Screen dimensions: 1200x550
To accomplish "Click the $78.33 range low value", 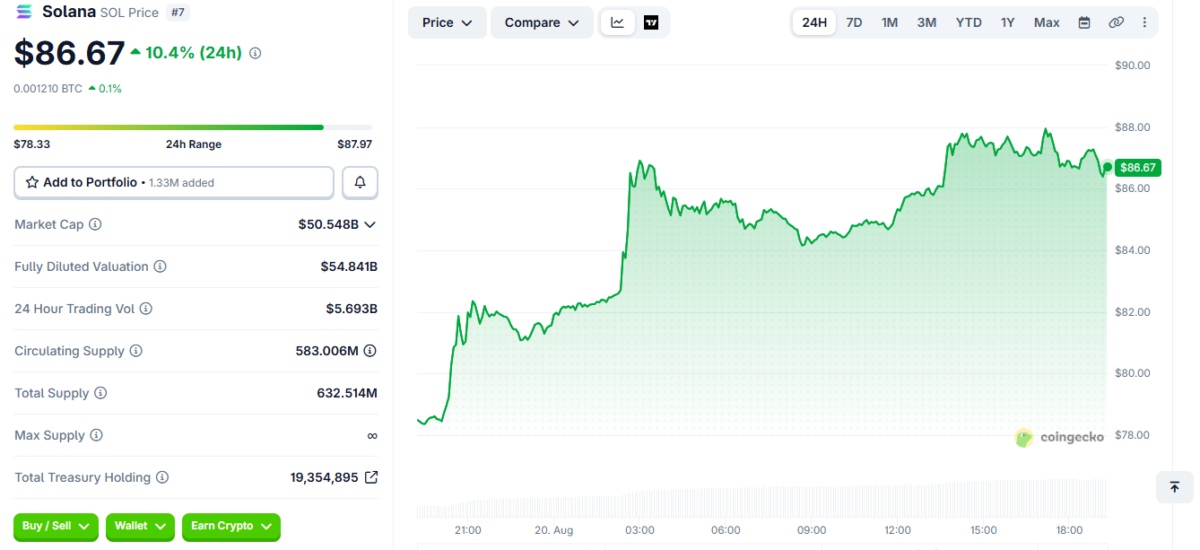I will (x=32, y=144).
